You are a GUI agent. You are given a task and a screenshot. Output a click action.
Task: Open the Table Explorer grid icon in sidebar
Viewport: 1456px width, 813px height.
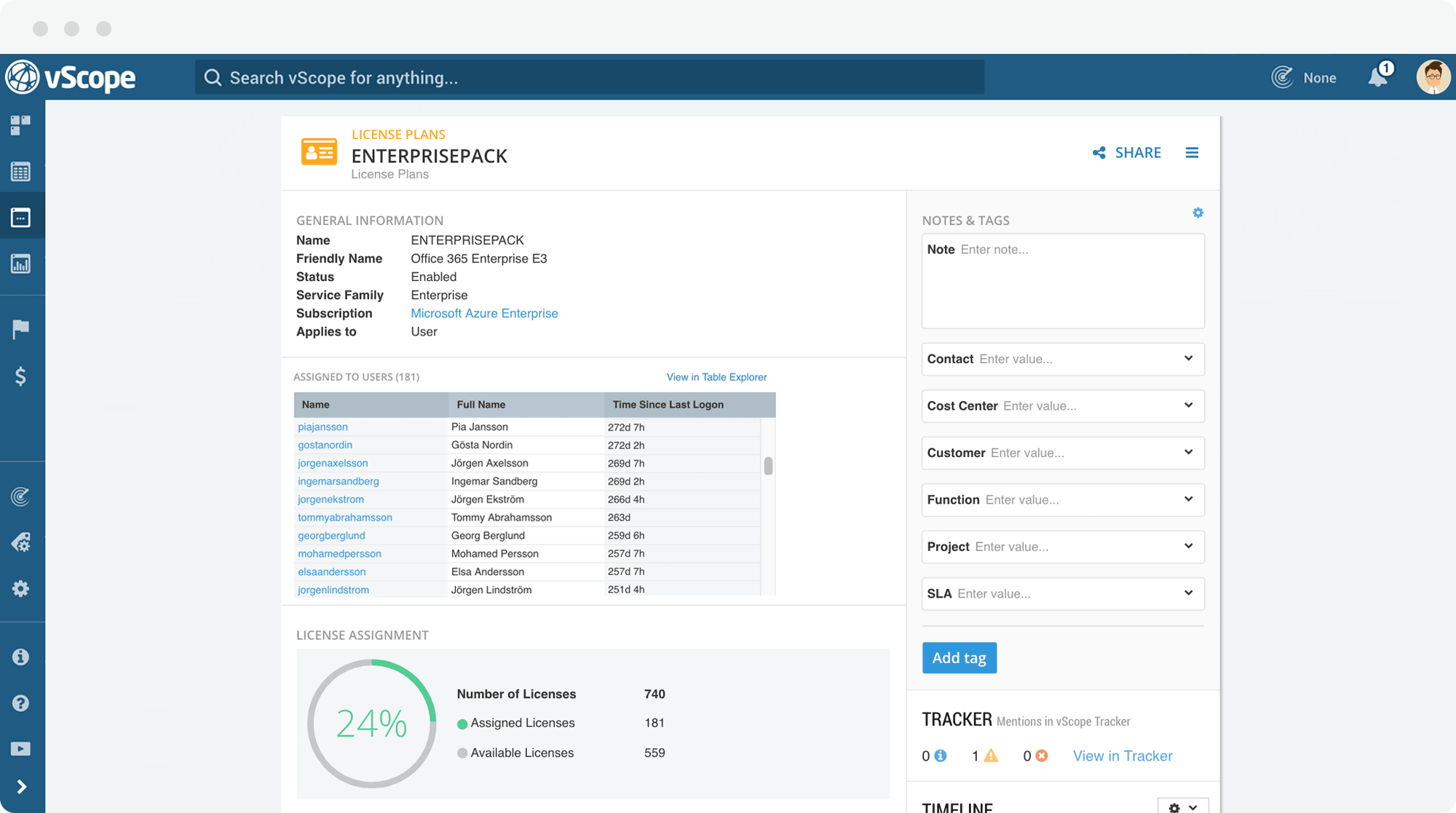20,172
